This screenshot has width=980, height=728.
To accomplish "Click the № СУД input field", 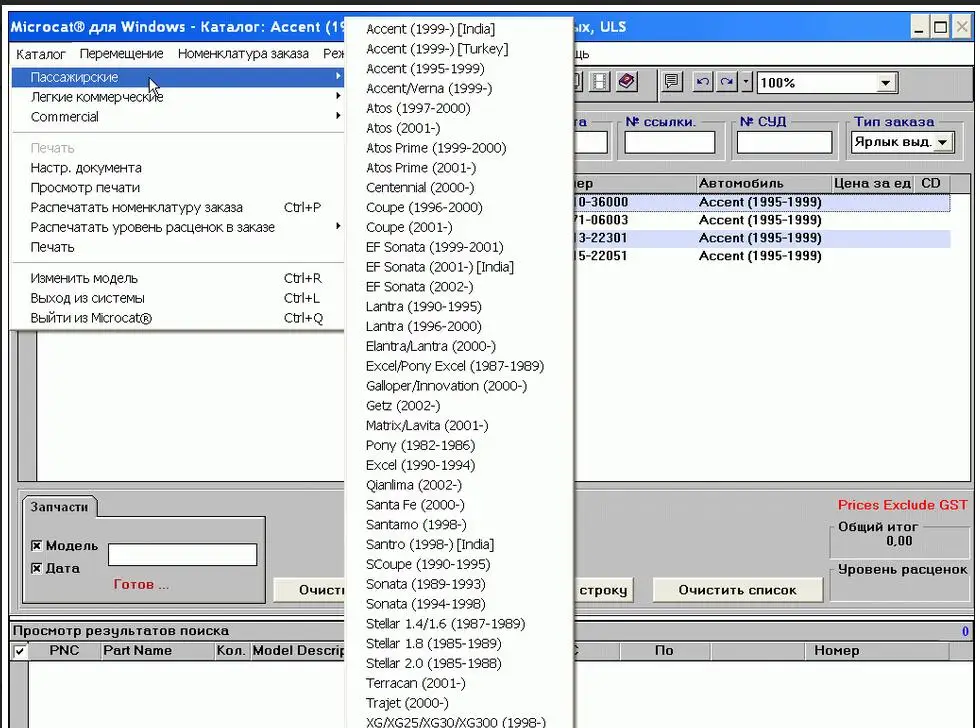I will (784, 142).
